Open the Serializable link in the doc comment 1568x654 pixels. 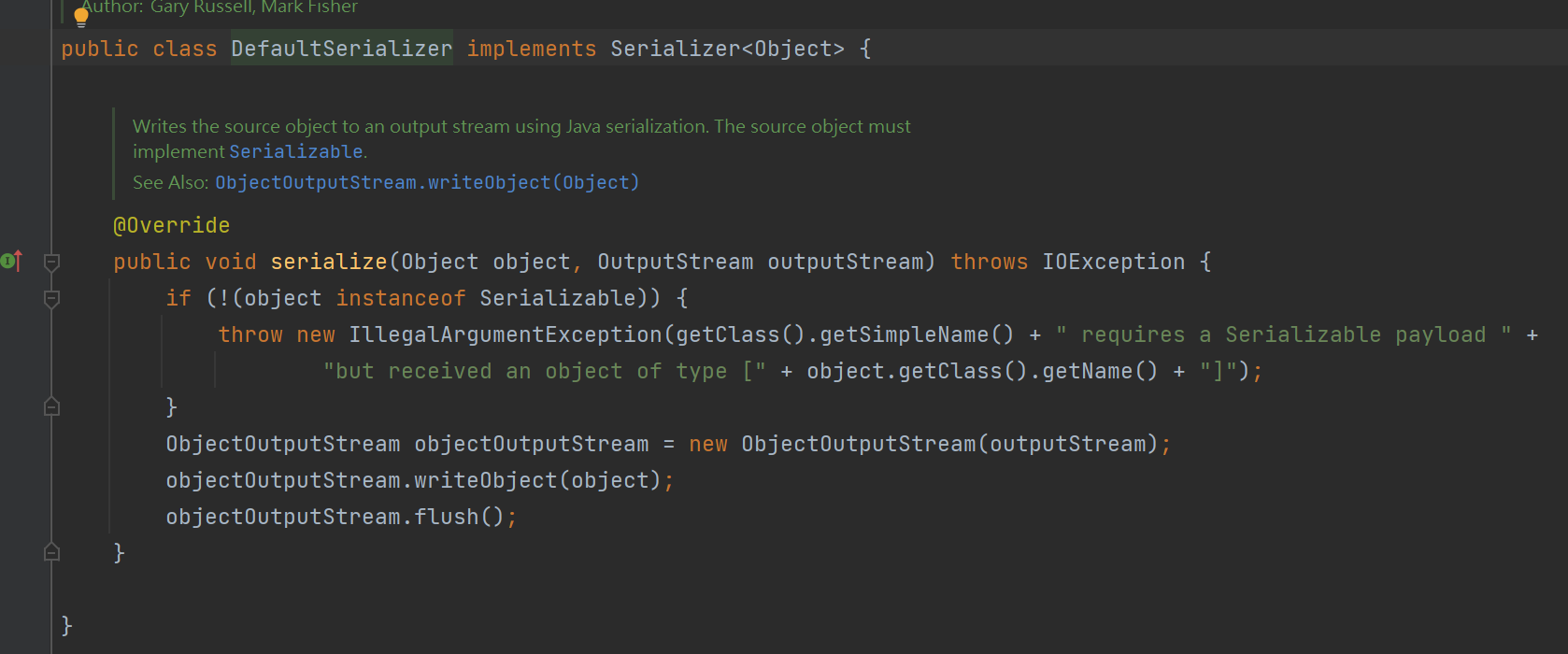(x=296, y=151)
